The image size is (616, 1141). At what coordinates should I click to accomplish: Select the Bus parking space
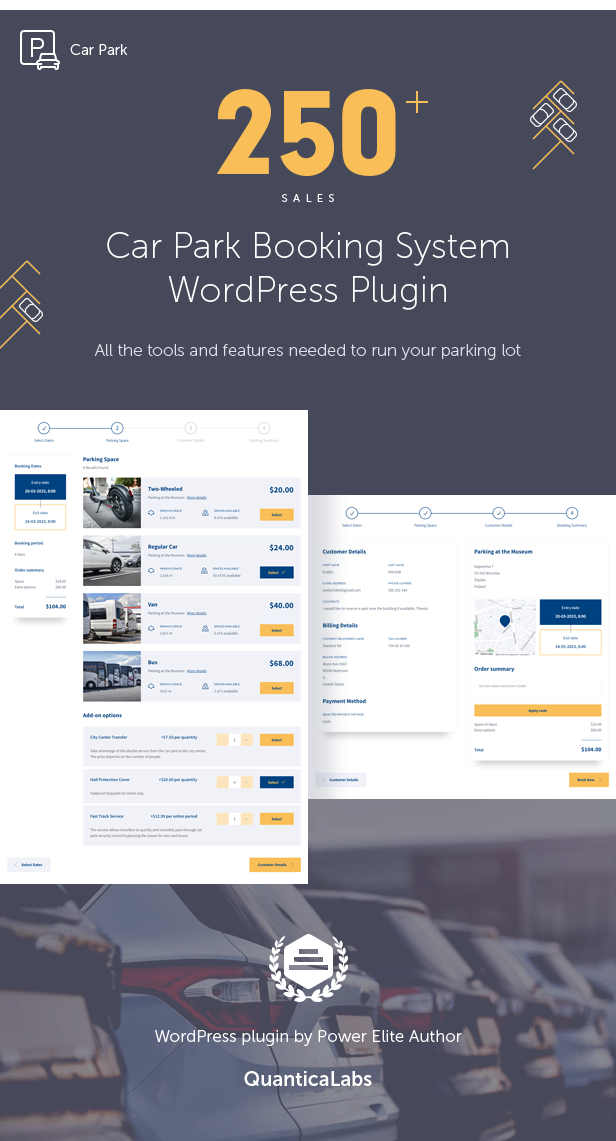276,688
